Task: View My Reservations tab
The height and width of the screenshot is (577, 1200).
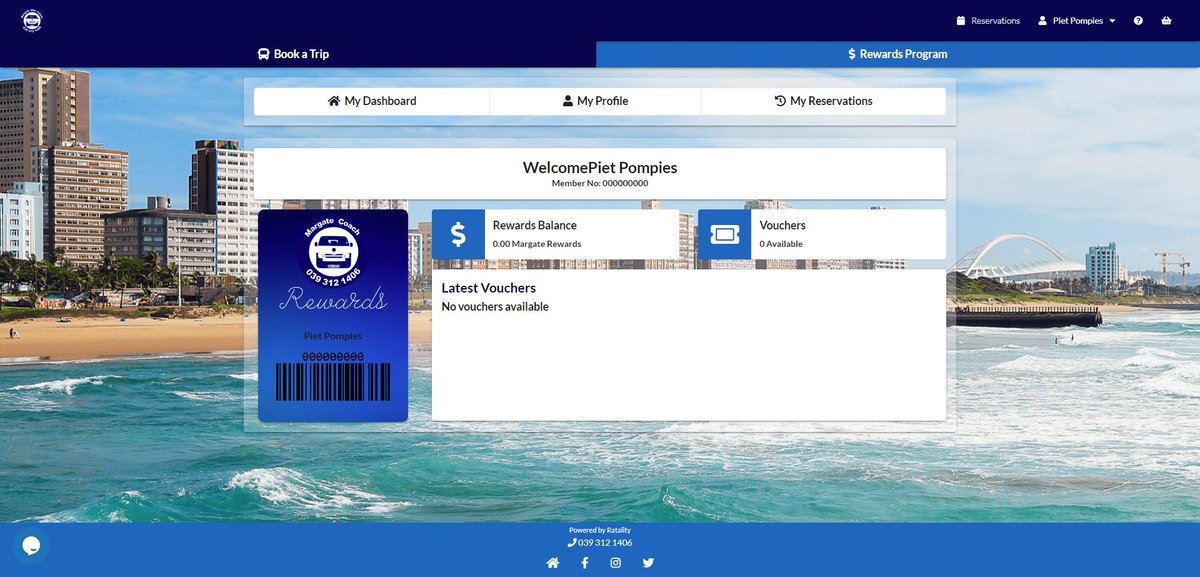Action: (823, 101)
